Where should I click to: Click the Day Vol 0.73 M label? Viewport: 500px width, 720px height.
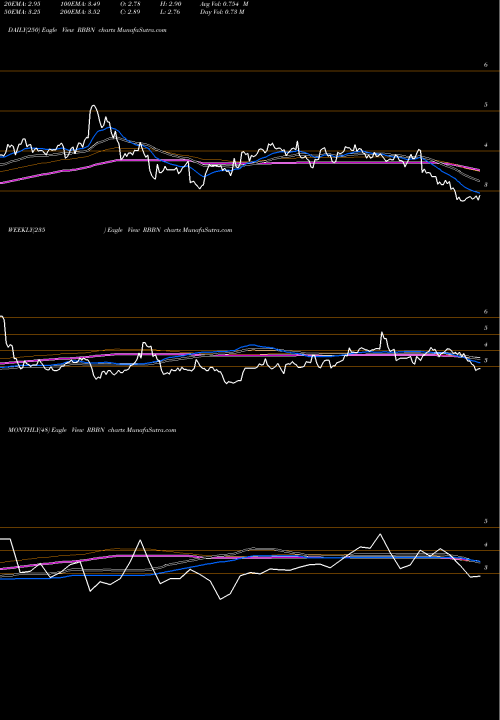click(222, 12)
